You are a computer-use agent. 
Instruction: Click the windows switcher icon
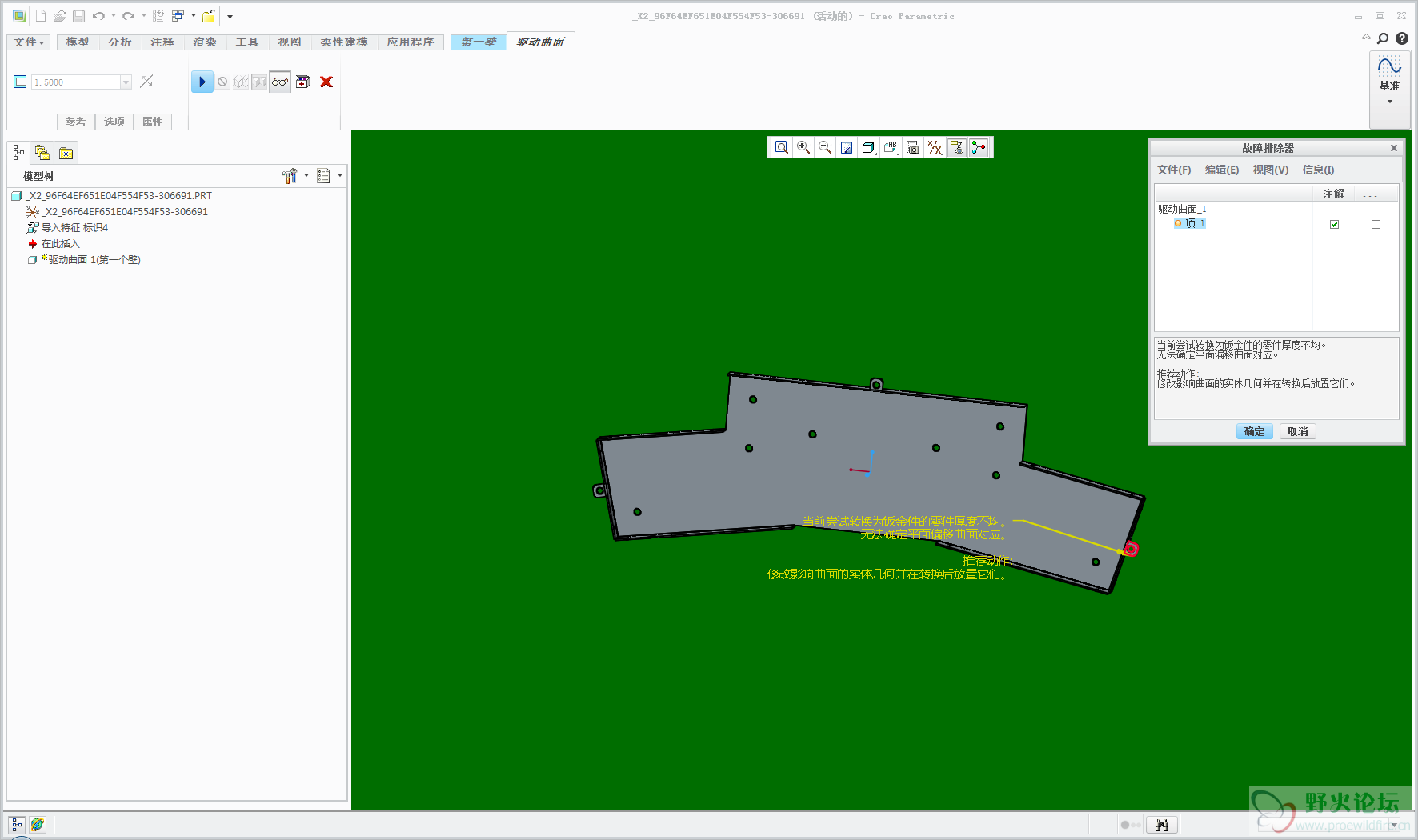pos(178,16)
